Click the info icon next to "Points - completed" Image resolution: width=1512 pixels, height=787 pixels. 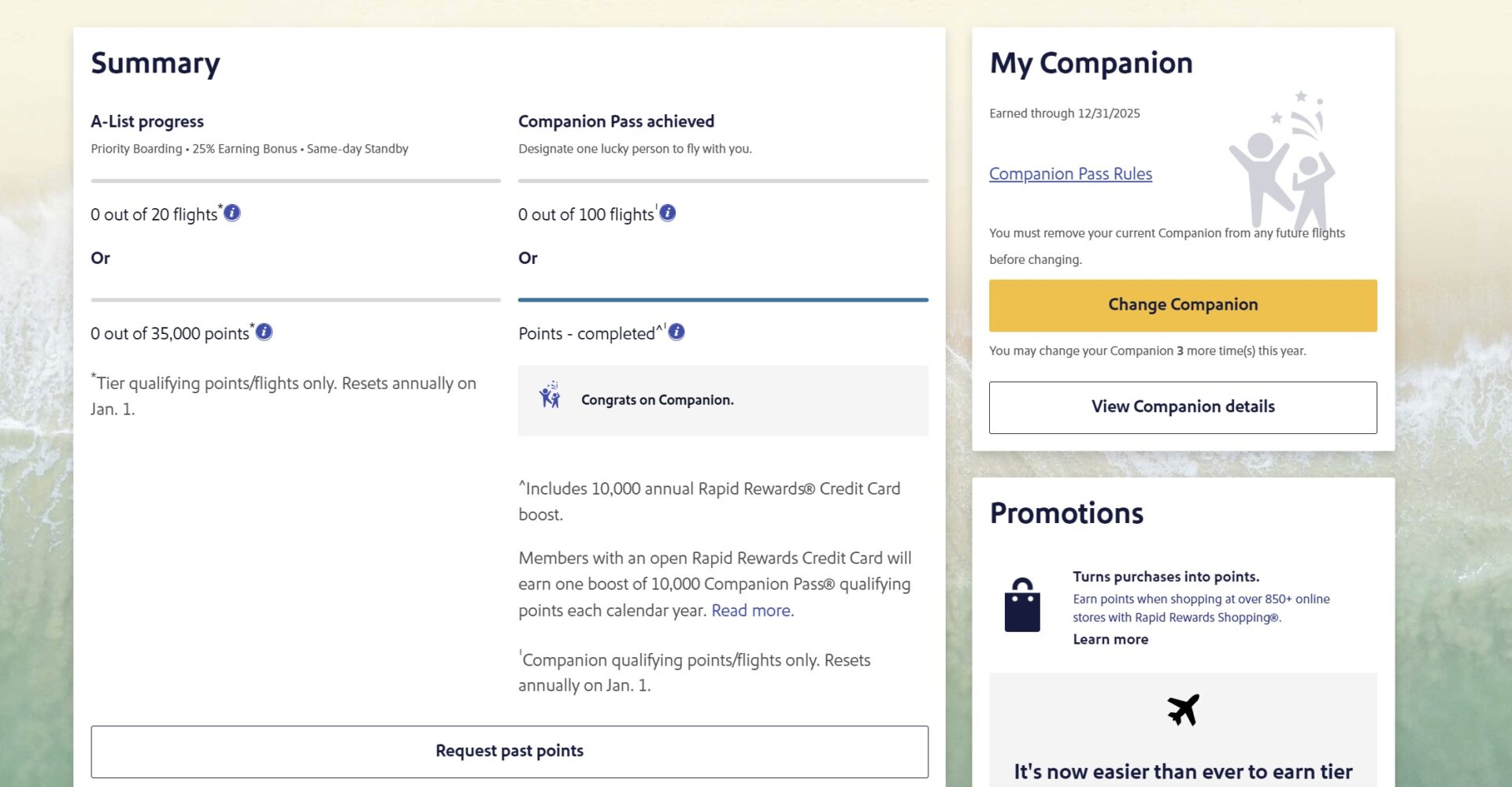point(675,332)
